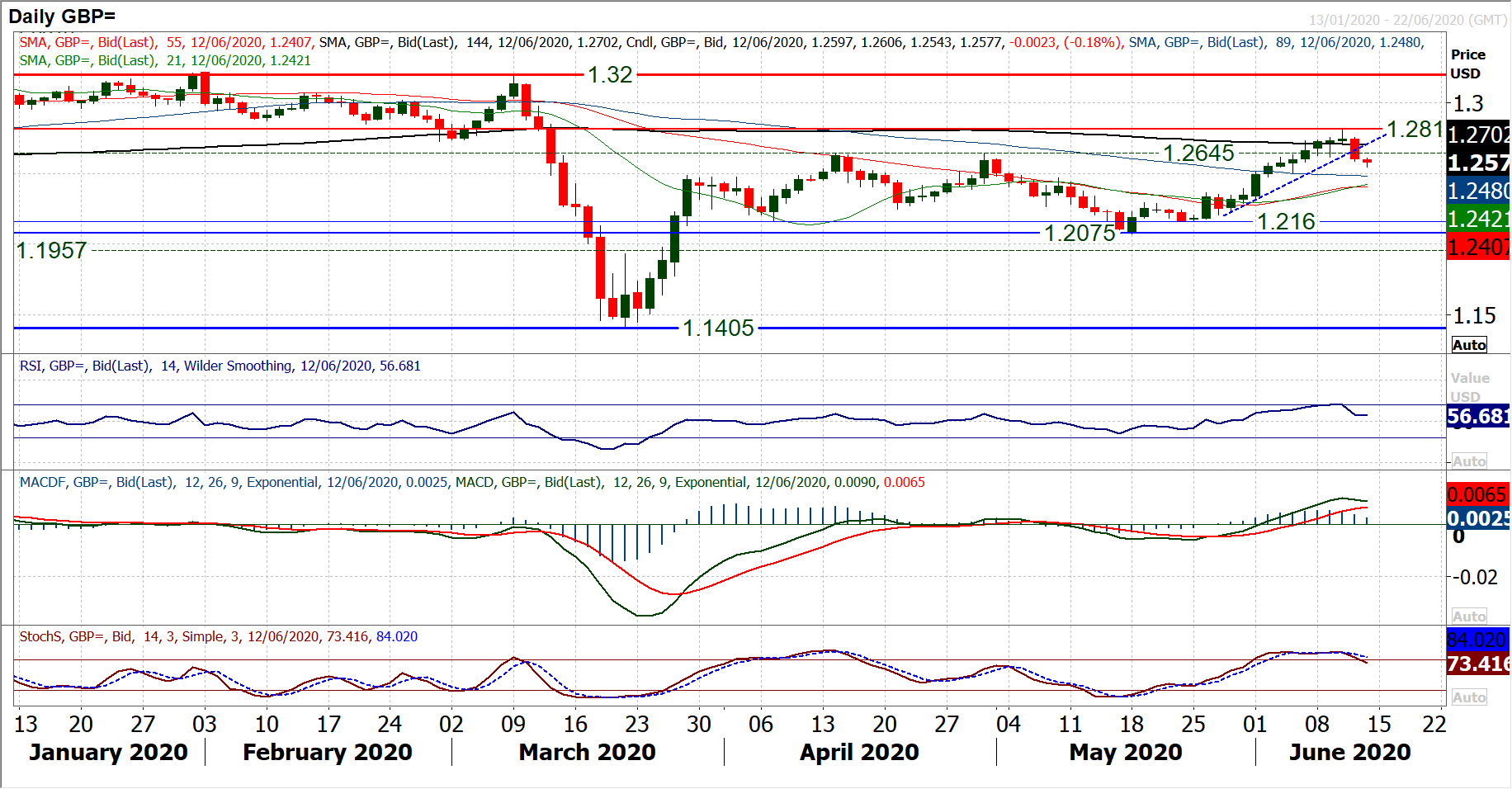
Task: Click the 1.216 support annotation
Action: [1286, 222]
